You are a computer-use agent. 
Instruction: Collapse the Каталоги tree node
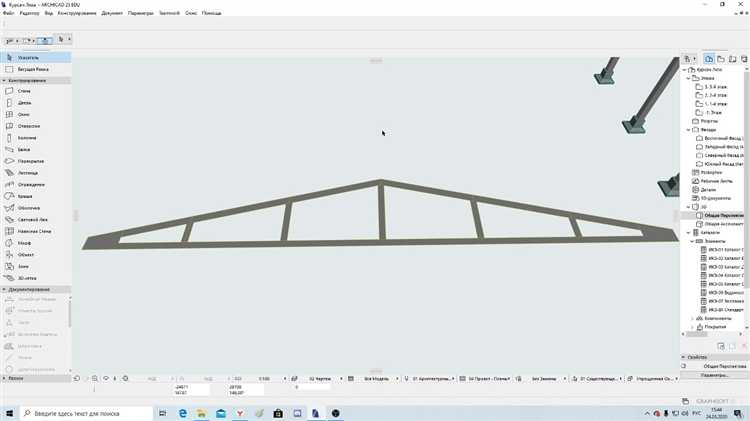point(688,233)
